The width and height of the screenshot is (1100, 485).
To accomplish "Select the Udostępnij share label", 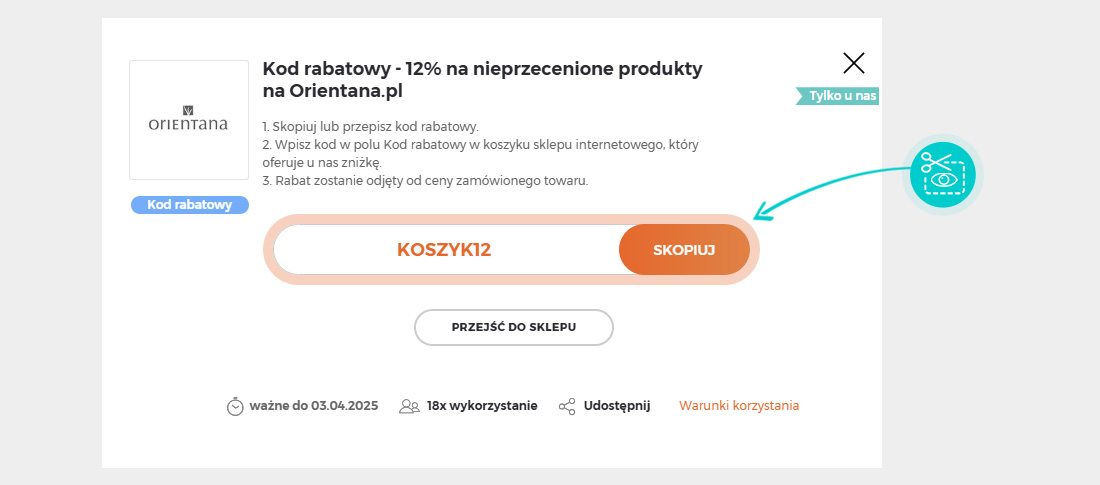I will coord(617,406).
